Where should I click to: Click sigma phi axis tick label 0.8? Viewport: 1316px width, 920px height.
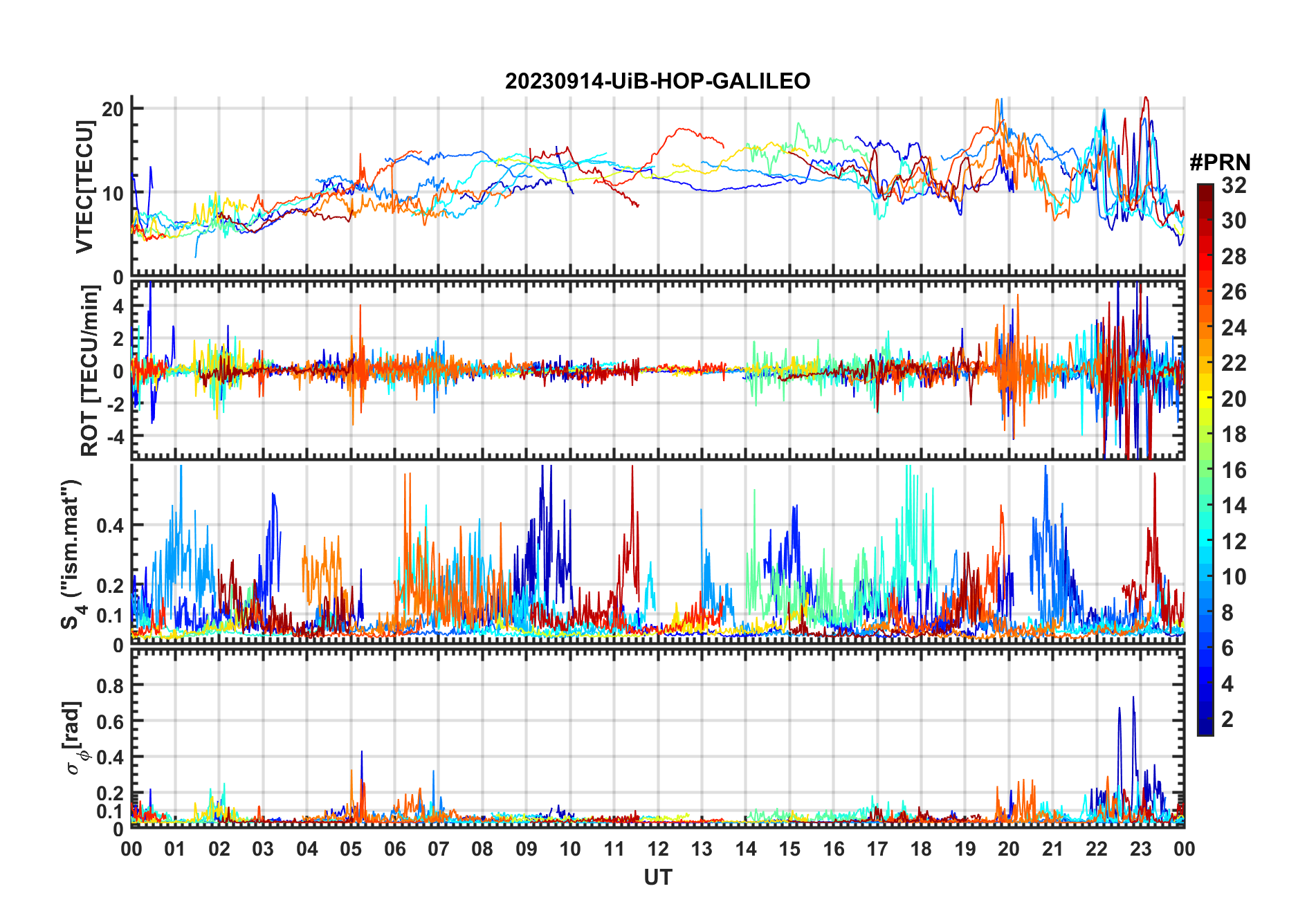pos(109,686)
